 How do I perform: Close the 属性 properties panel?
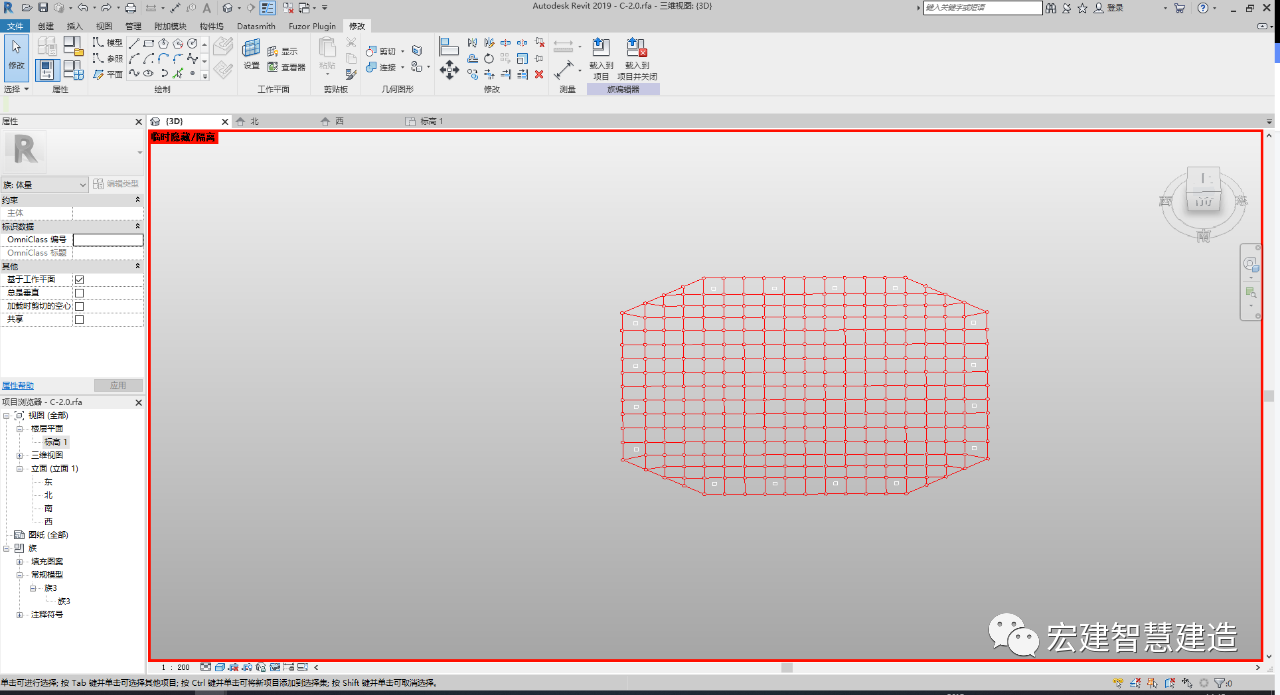tap(139, 121)
